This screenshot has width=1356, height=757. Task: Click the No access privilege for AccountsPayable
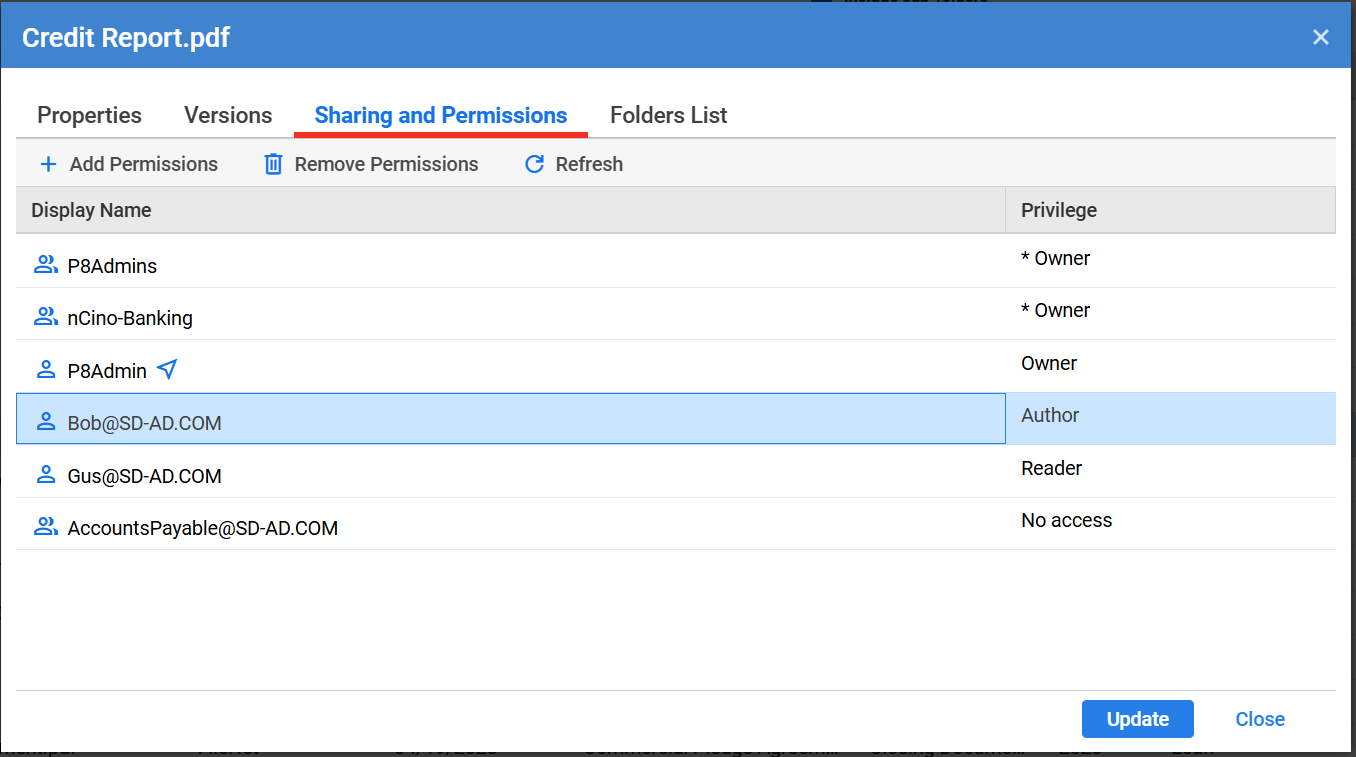point(1066,520)
